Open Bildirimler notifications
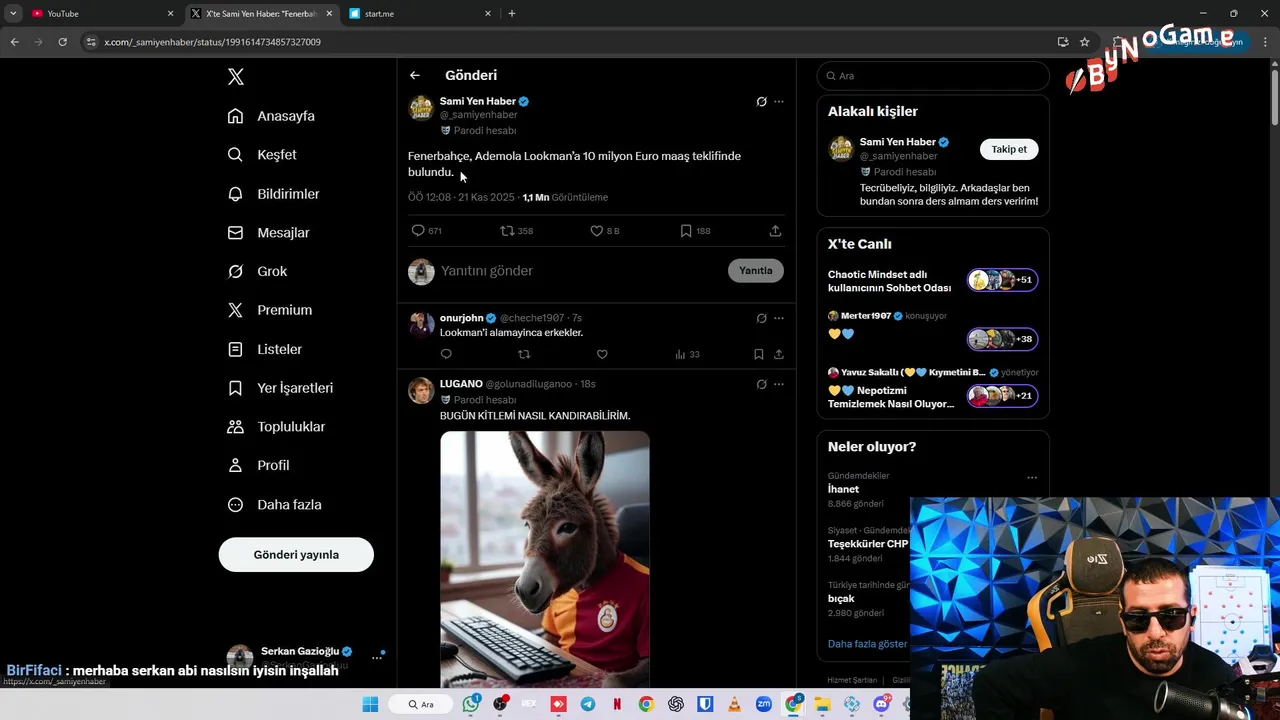This screenshot has width=1280, height=720. pyautogui.click(x=273, y=194)
